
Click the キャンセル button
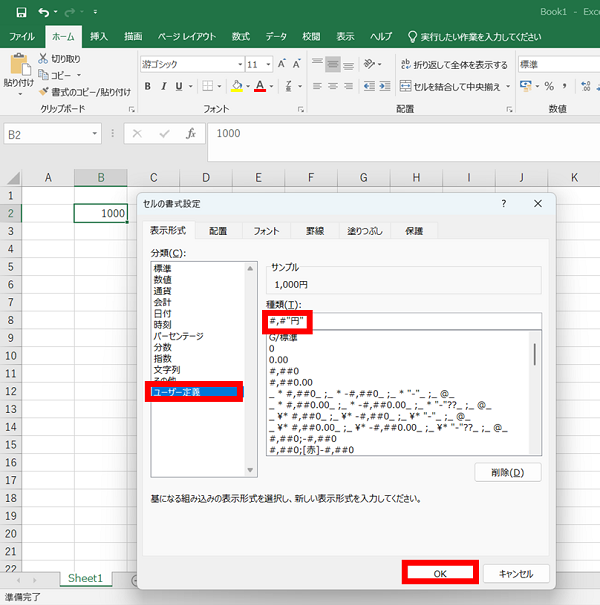tap(516, 574)
